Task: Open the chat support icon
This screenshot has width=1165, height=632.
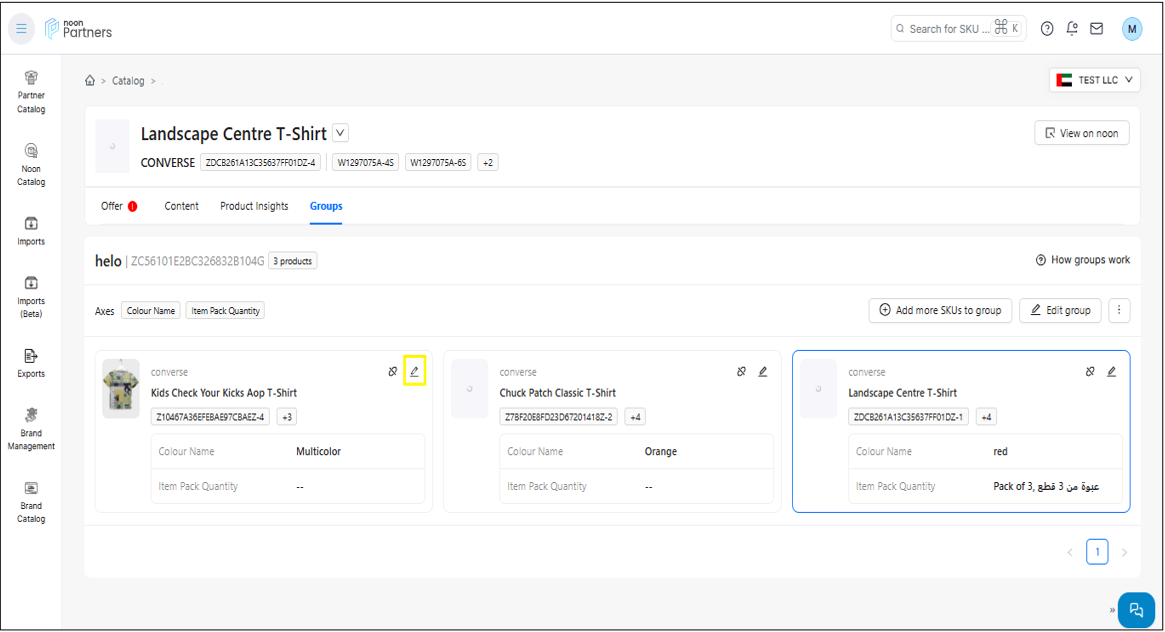Action: pos(1136,609)
